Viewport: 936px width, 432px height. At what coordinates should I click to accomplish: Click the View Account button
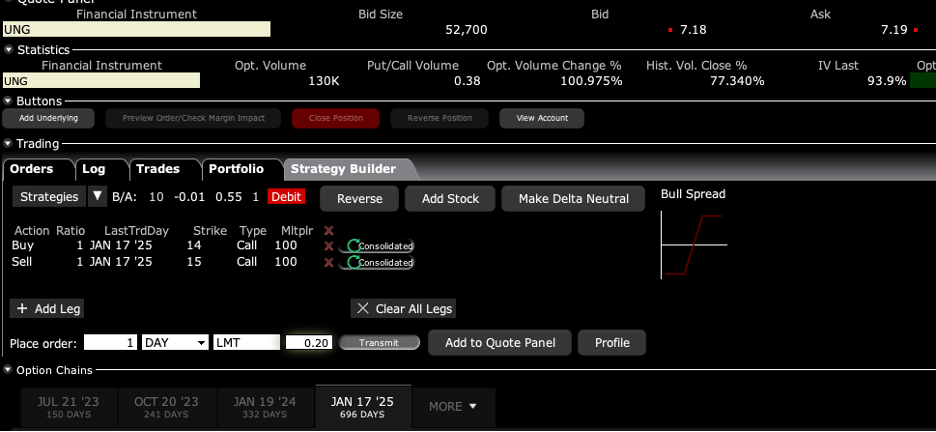[x=541, y=118]
